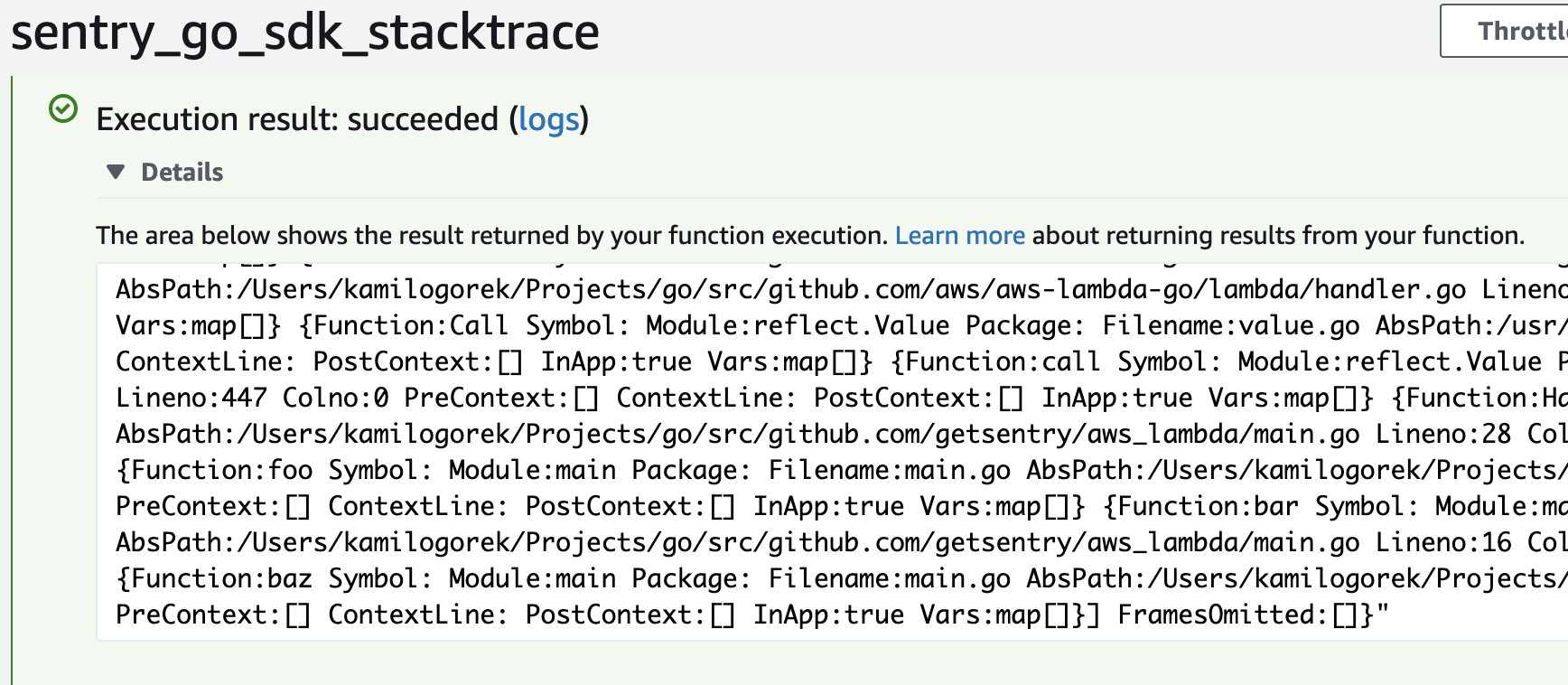Select the sentry_go_sdk_stacktrace function title
Screen dimensions: 1568x685
pos(304,32)
